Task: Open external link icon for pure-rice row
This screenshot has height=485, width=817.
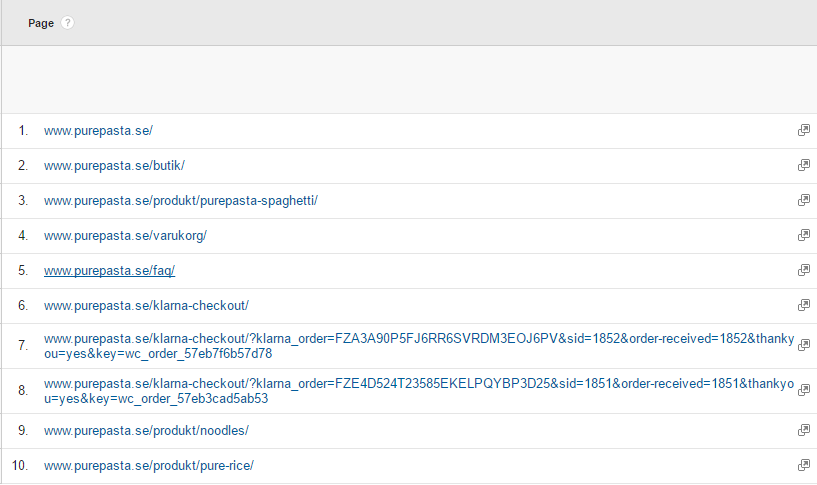Action: tap(804, 465)
